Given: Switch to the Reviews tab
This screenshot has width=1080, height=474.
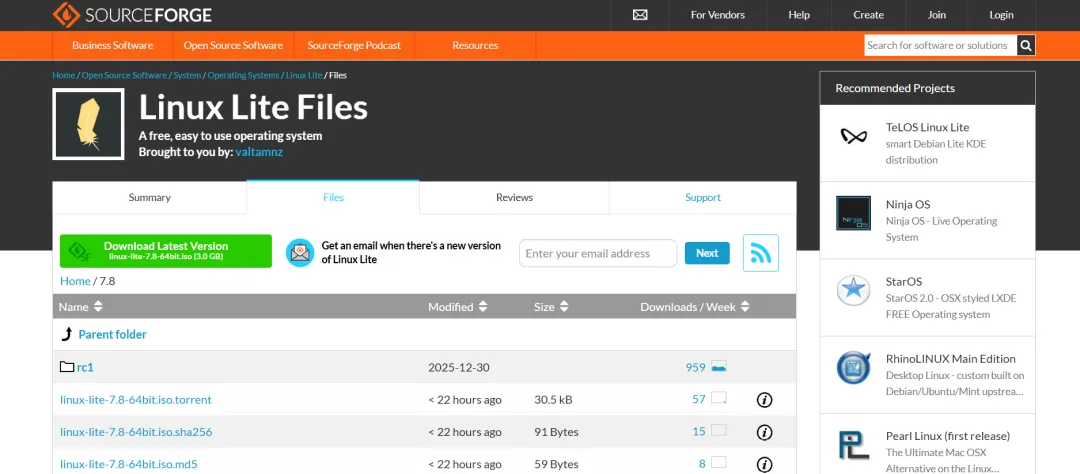Looking at the screenshot, I should point(515,197).
